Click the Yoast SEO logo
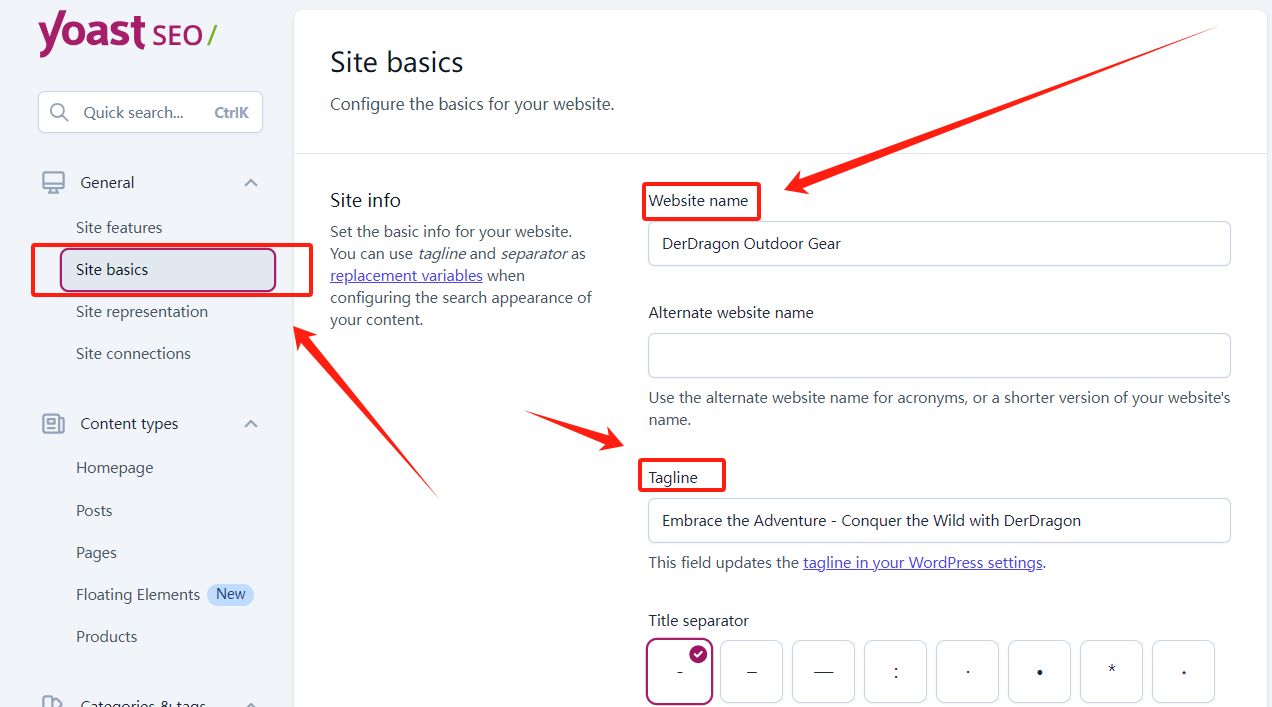The image size is (1272, 707). coord(127,33)
